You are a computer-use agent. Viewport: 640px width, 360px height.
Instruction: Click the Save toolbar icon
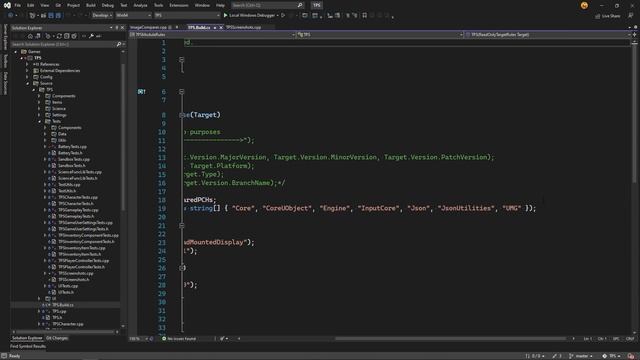[x=51, y=16]
